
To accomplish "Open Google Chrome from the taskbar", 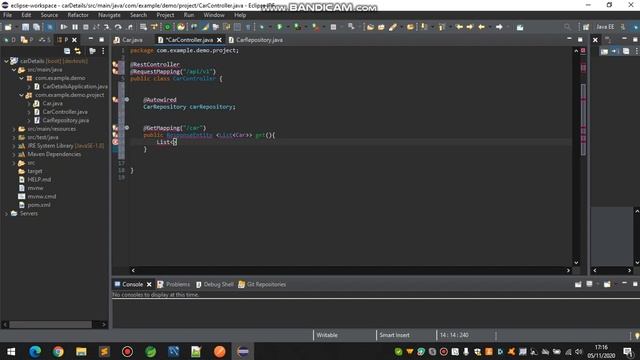I will [58, 351].
